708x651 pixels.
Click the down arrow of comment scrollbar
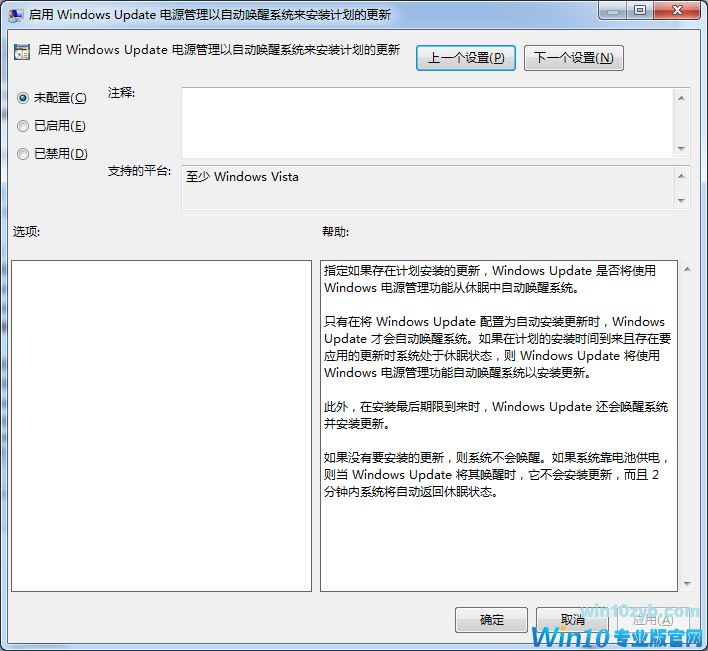681,149
